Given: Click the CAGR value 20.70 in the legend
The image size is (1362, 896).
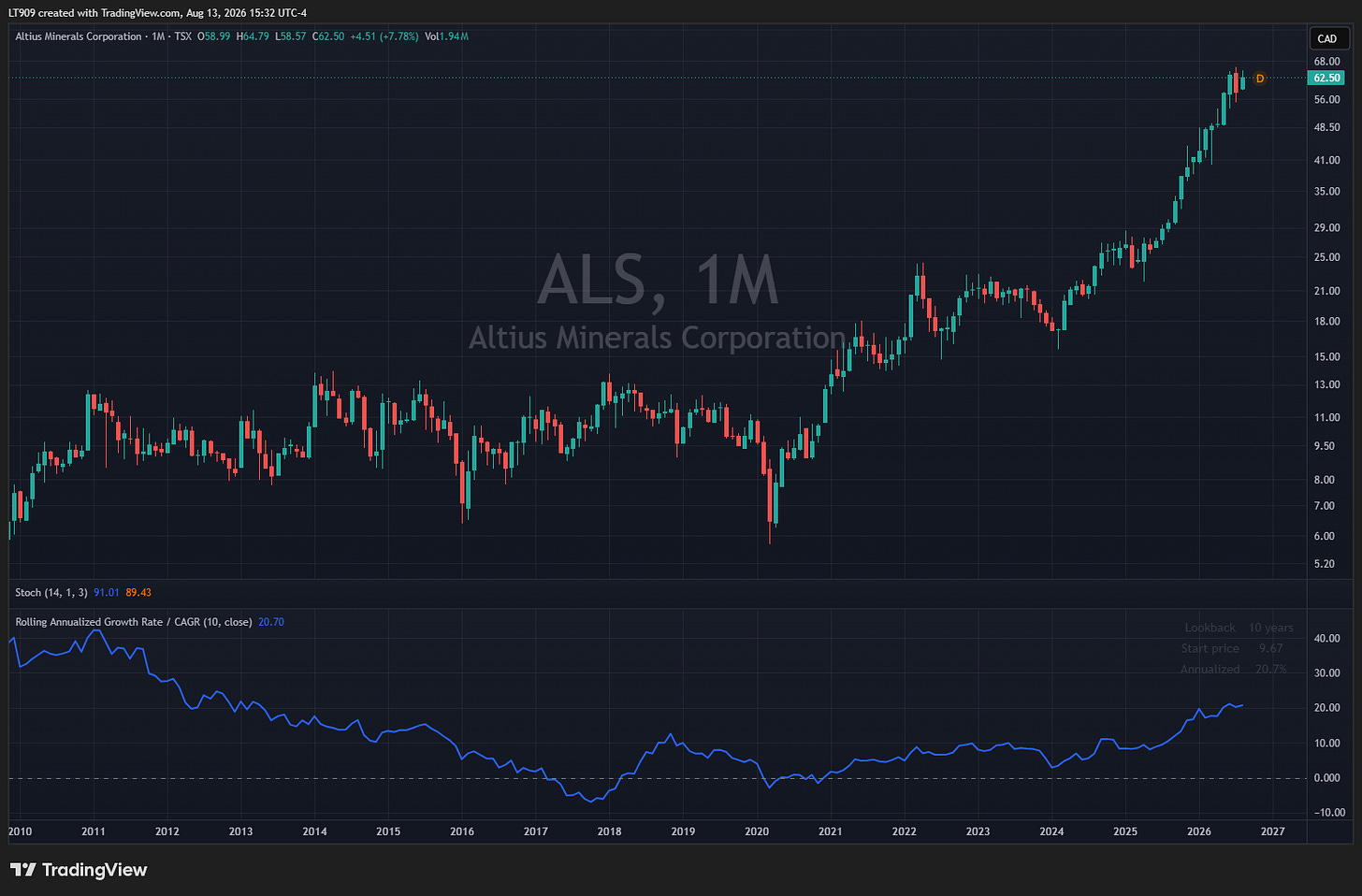Looking at the screenshot, I should [x=271, y=622].
